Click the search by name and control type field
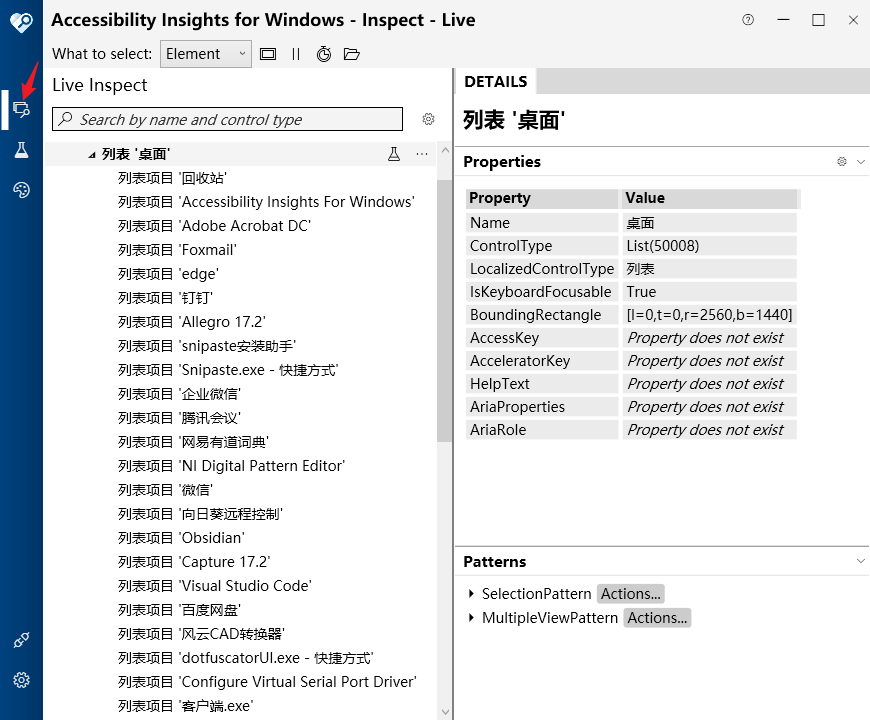870x720 pixels. point(226,119)
